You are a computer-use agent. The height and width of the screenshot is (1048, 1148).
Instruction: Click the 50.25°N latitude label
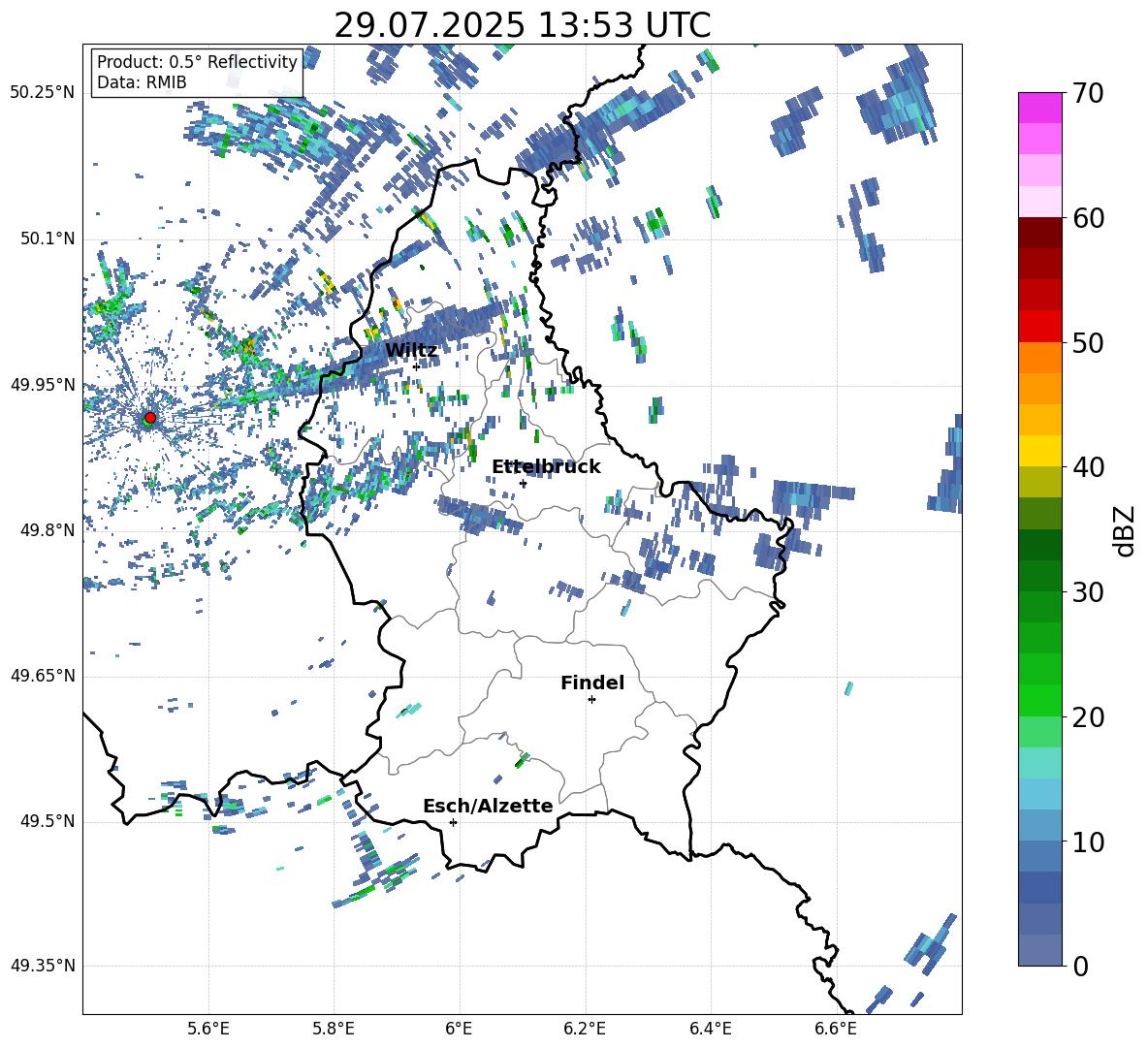point(43,93)
